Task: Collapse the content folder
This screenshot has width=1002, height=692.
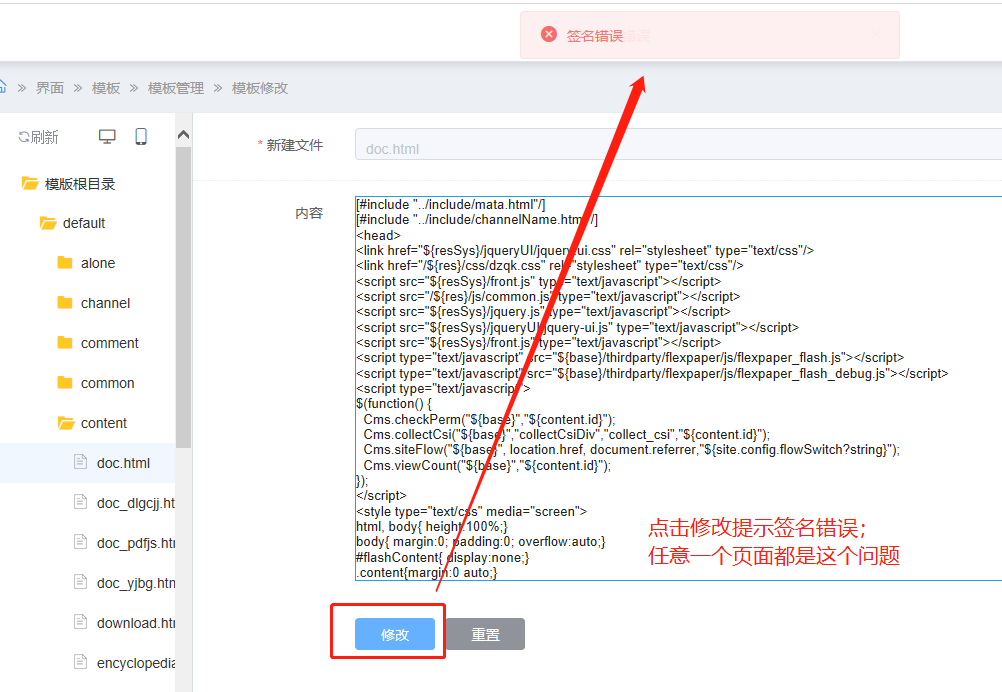Action: point(104,423)
